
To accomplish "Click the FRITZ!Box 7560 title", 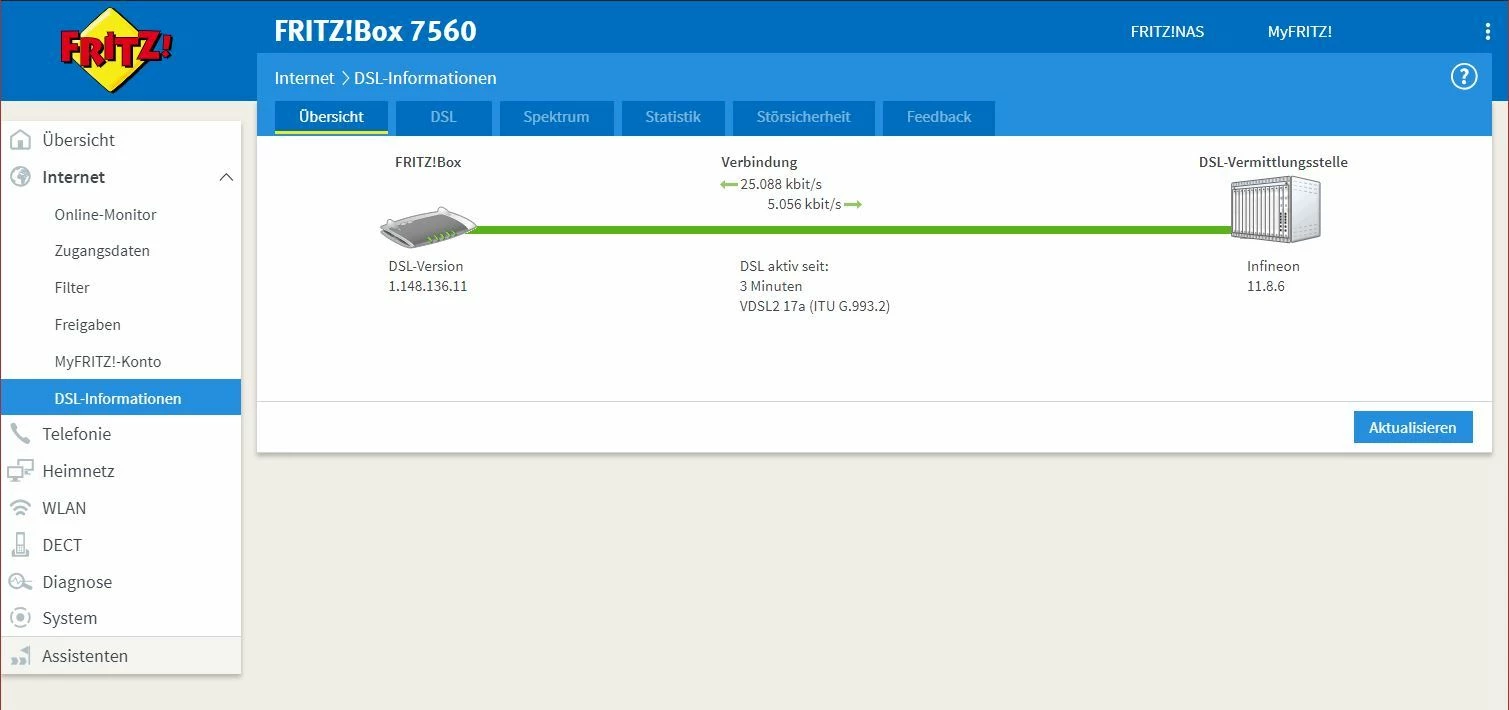I will click(375, 31).
